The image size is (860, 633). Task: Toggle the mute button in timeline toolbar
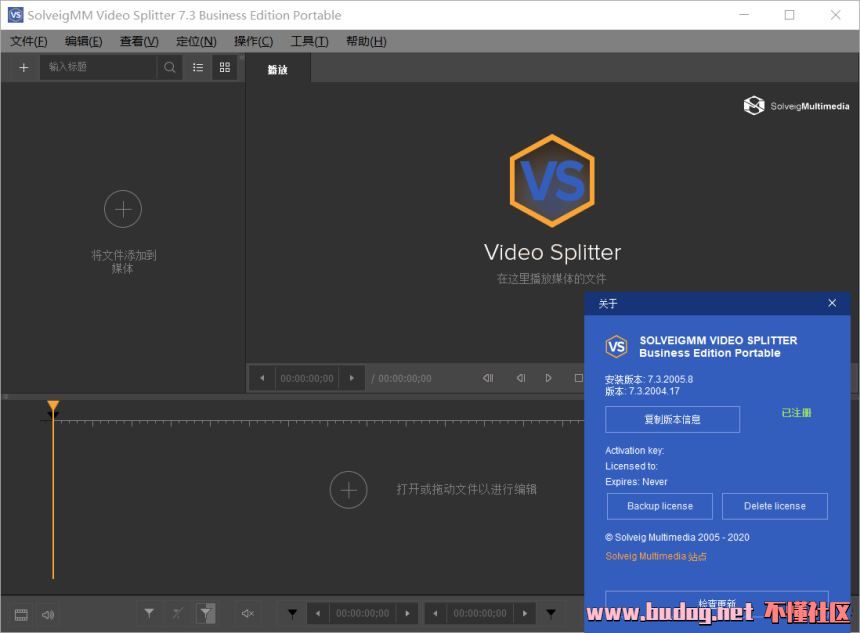pos(248,613)
